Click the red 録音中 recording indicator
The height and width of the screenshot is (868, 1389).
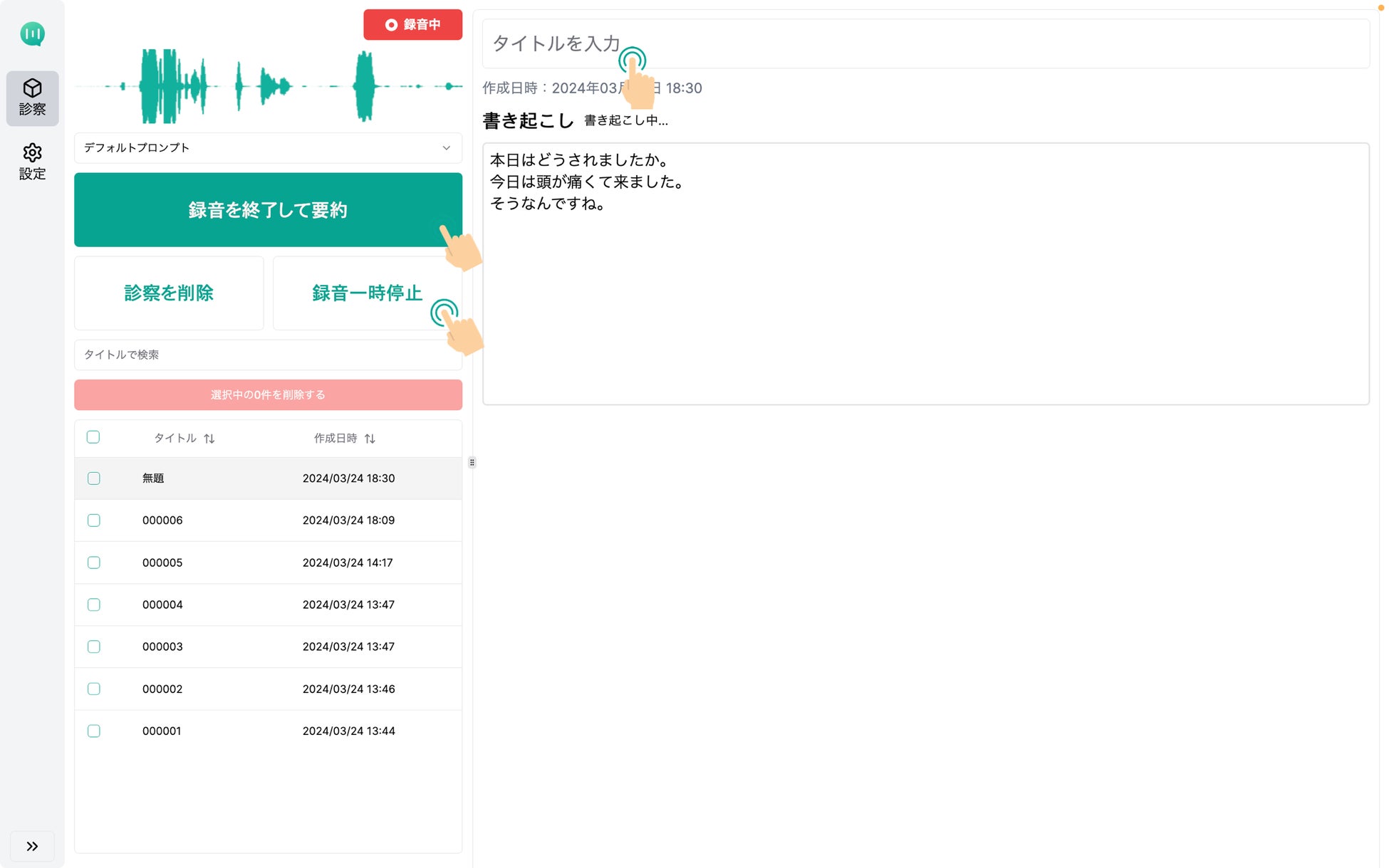point(412,25)
